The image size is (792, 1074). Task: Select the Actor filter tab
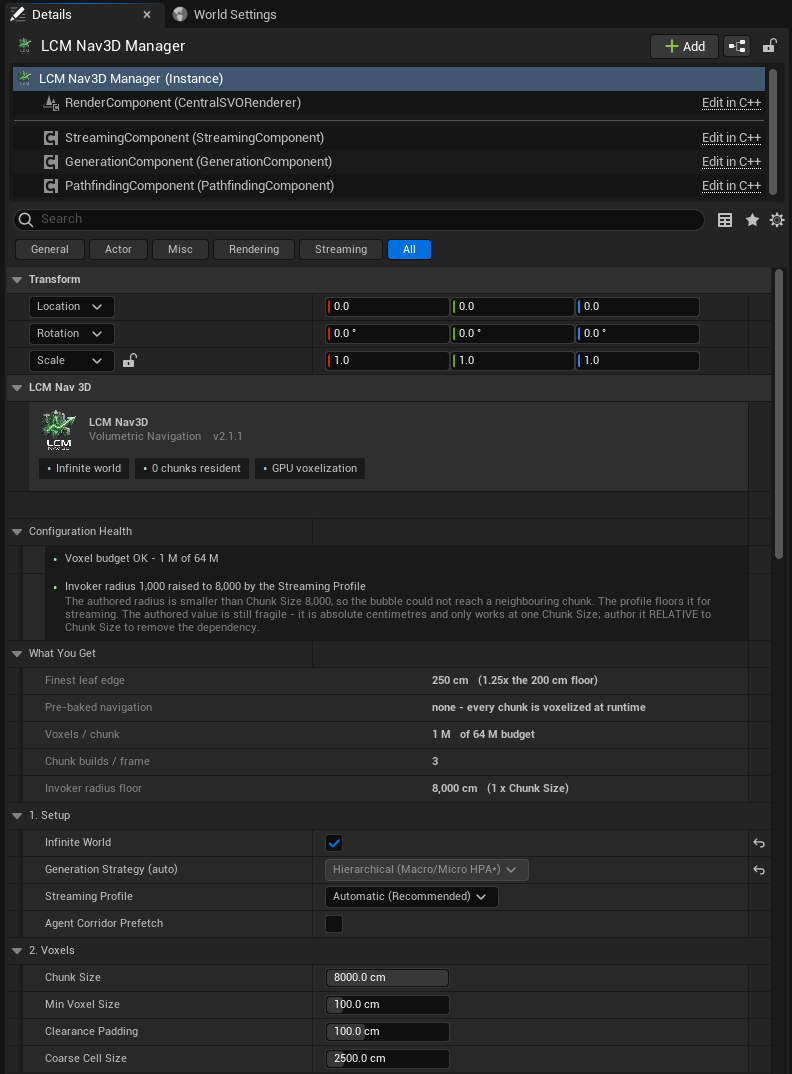point(119,249)
